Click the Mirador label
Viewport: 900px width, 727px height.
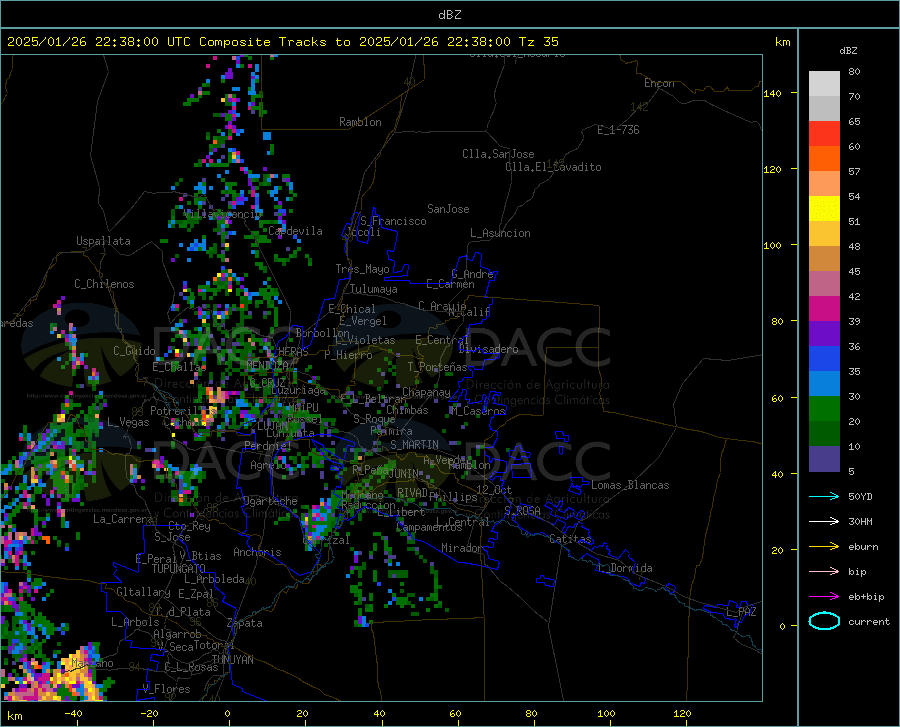tap(461, 548)
